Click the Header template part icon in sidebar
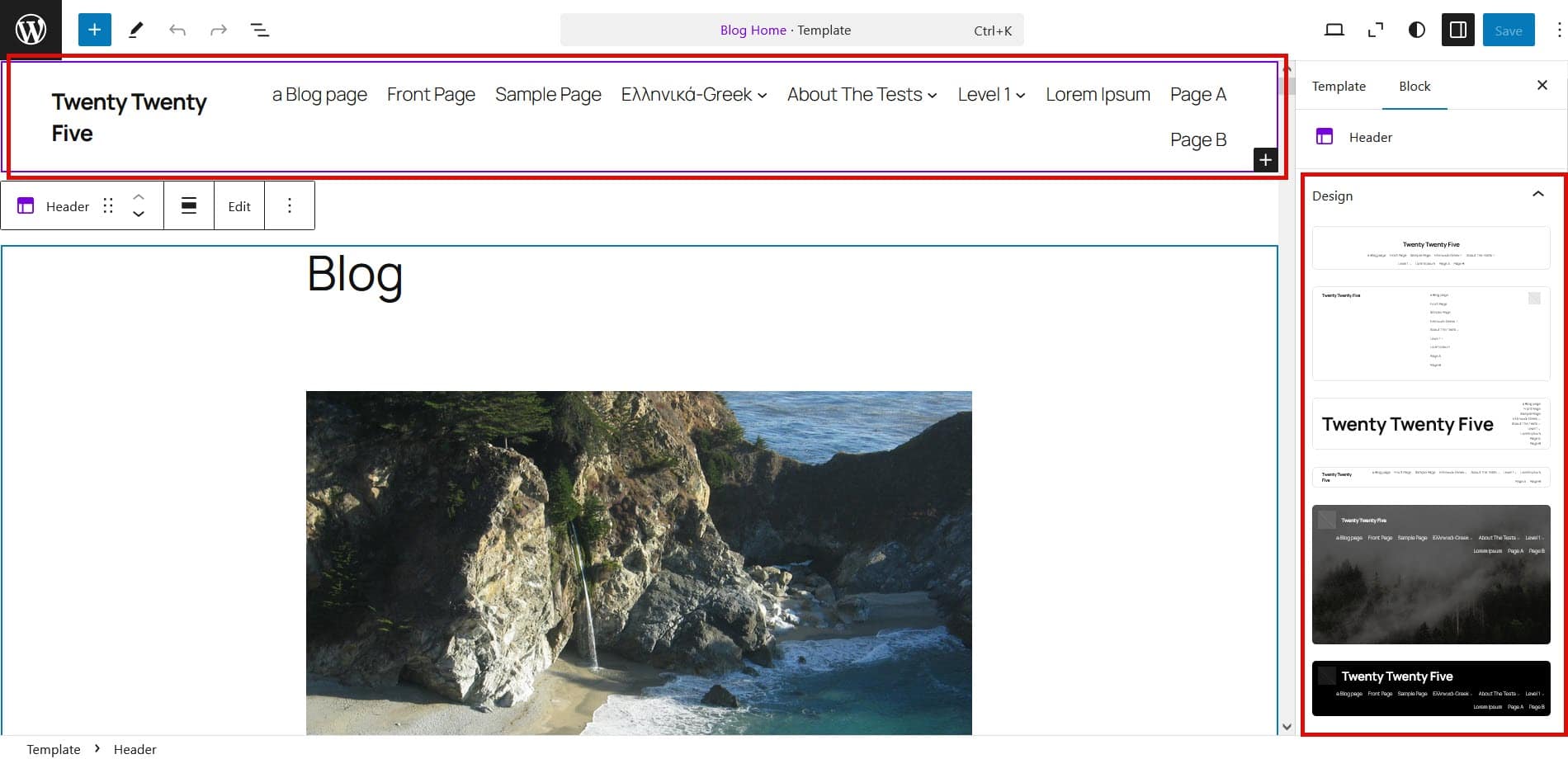This screenshot has width=1568, height=759. pos(1325,137)
